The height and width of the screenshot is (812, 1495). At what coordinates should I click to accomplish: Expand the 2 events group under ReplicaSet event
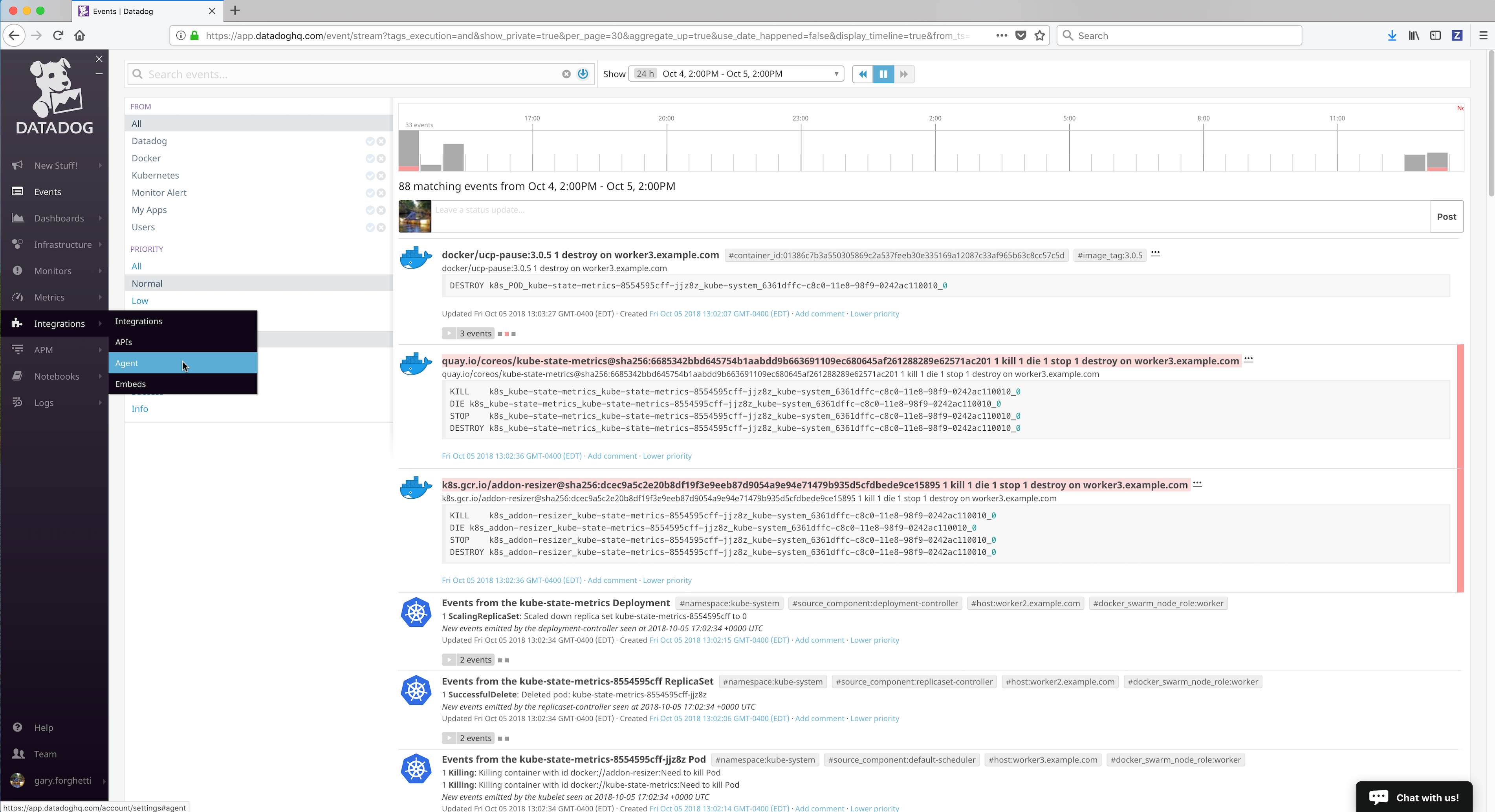point(468,738)
